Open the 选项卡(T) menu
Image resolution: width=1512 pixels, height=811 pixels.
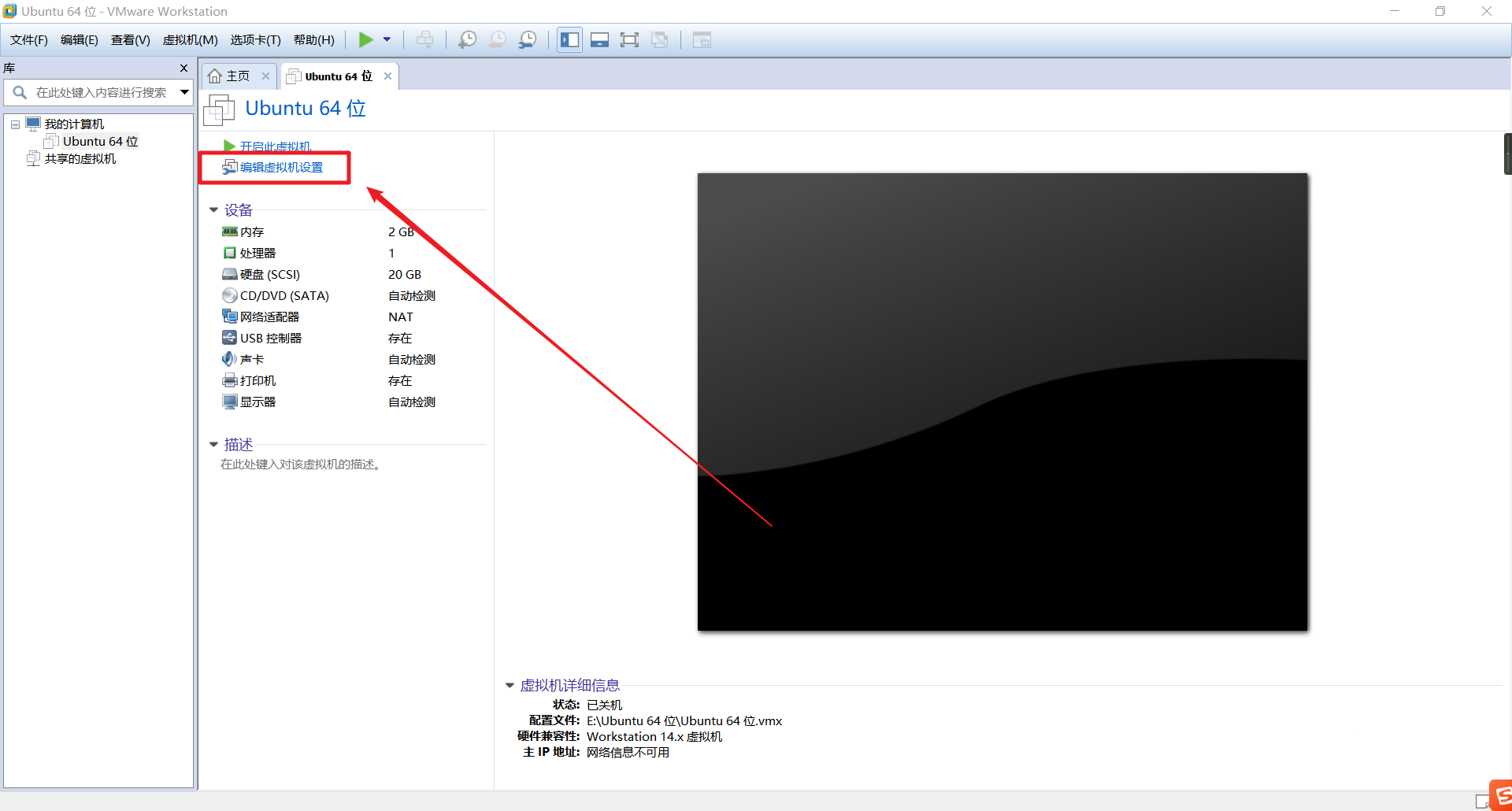click(x=256, y=40)
